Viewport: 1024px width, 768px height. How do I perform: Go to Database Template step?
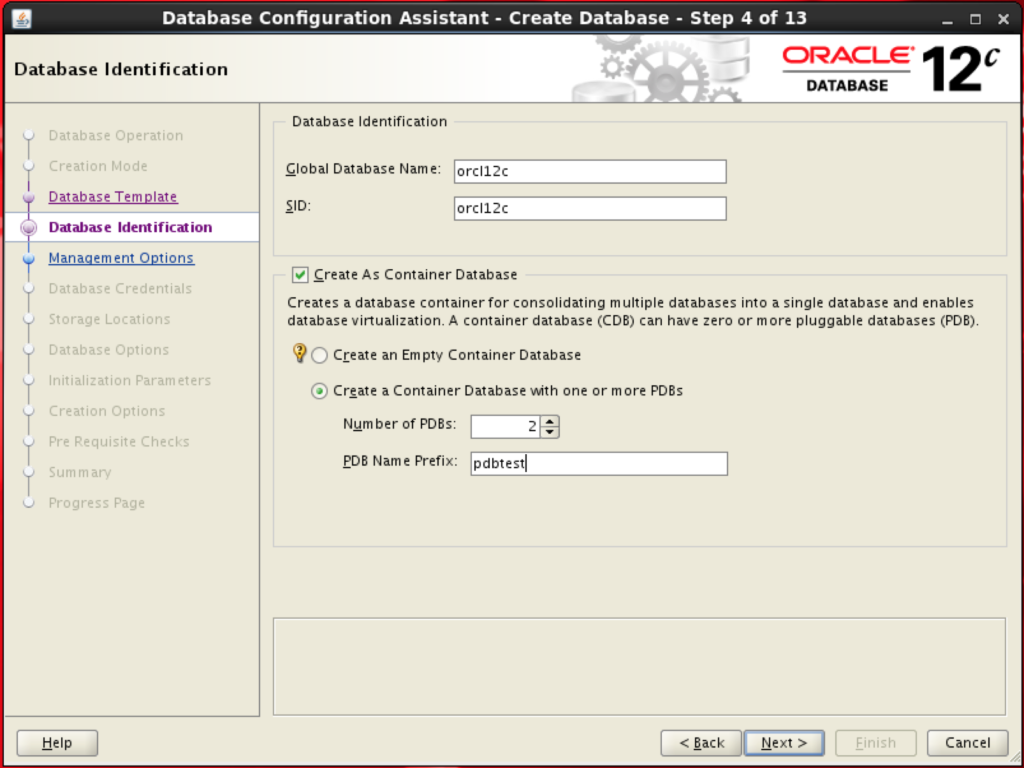tap(113, 197)
